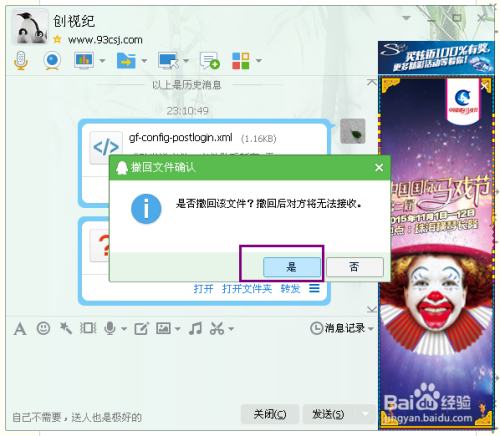Close the circus advertisement with X
This screenshot has width=500, height=436.
point(485,86)
